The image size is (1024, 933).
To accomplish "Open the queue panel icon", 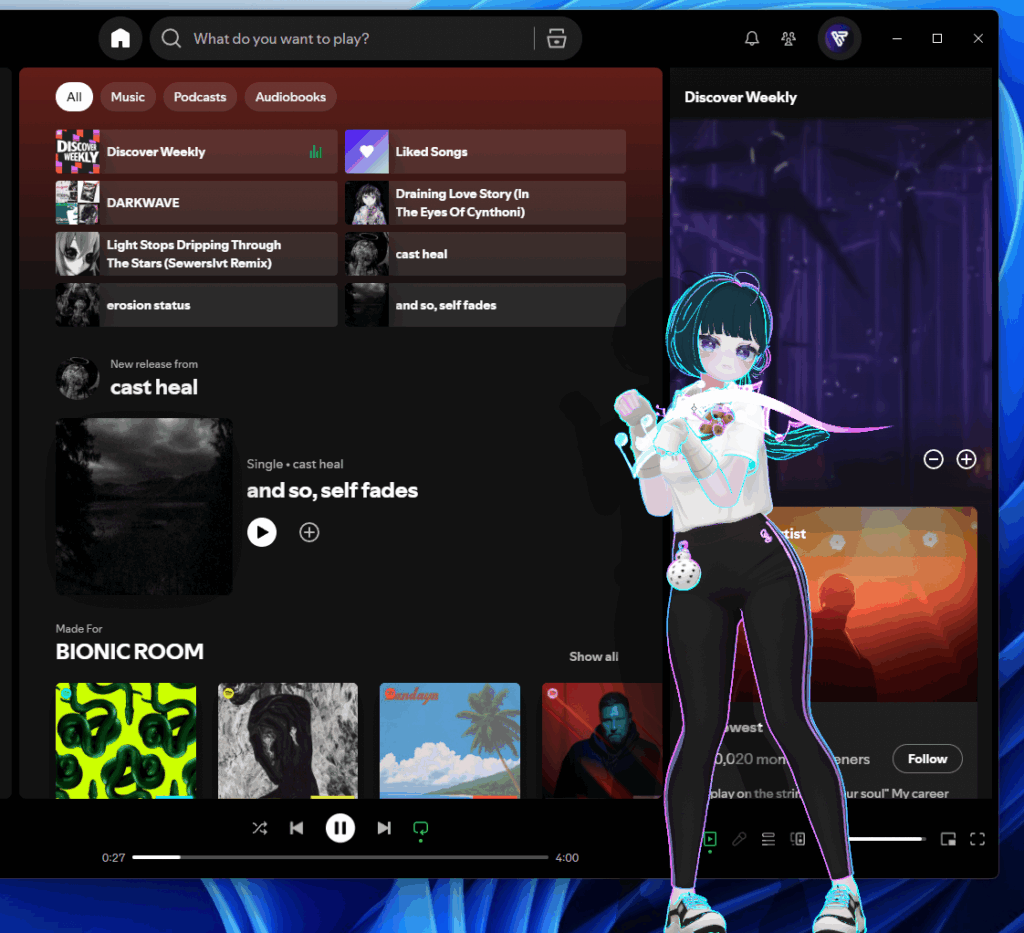I will 768,839.
